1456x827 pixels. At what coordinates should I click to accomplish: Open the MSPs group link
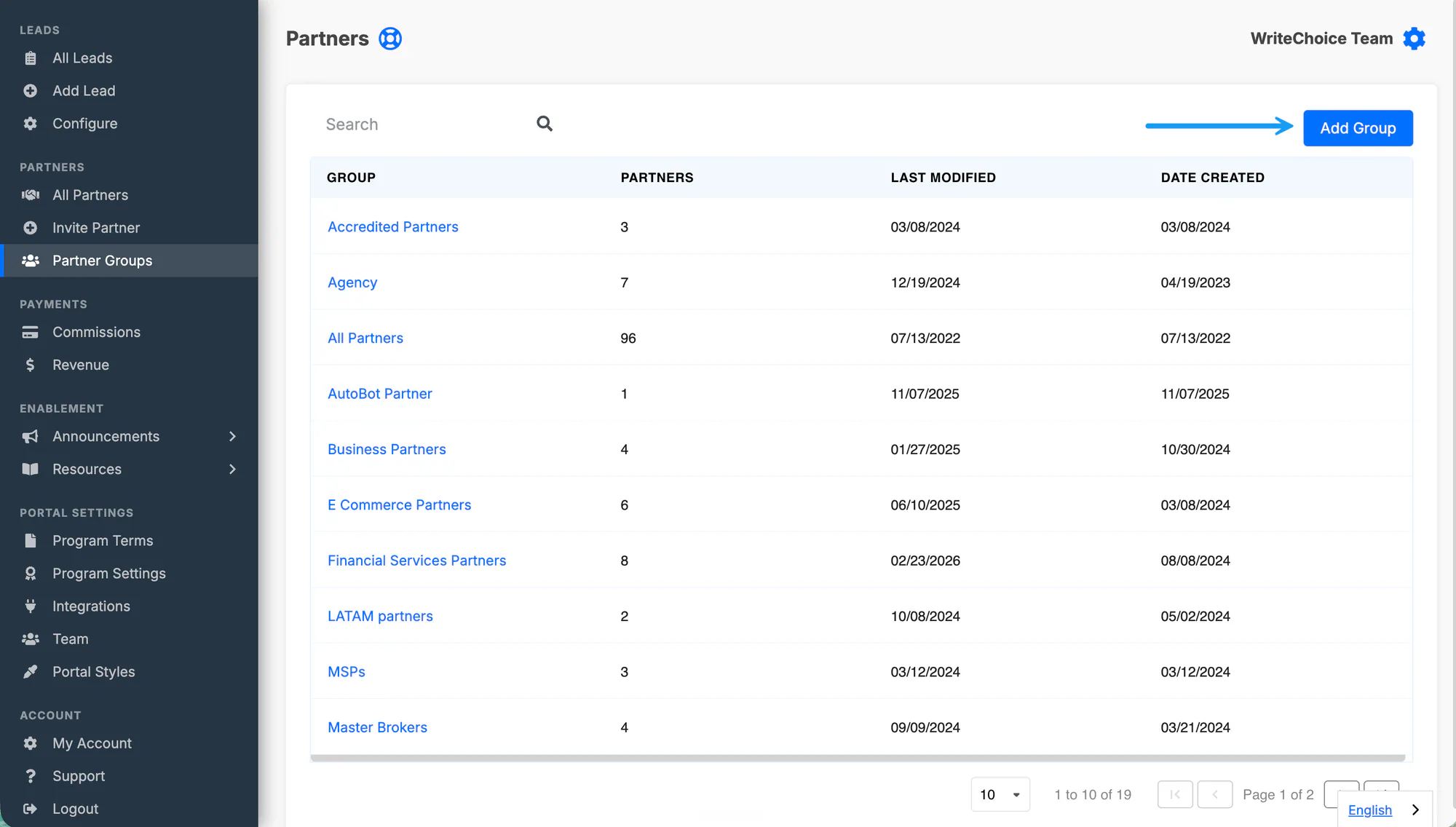pos(347,672)
